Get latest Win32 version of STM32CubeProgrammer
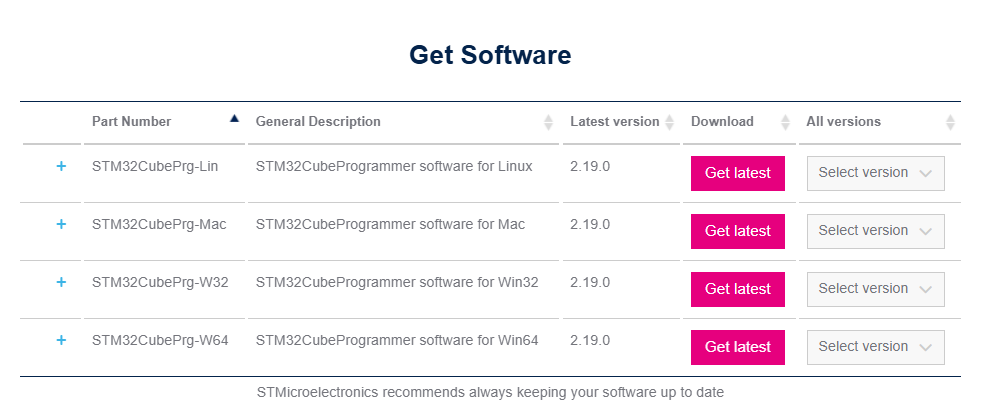The image size is (994, 414). point(737,289)
